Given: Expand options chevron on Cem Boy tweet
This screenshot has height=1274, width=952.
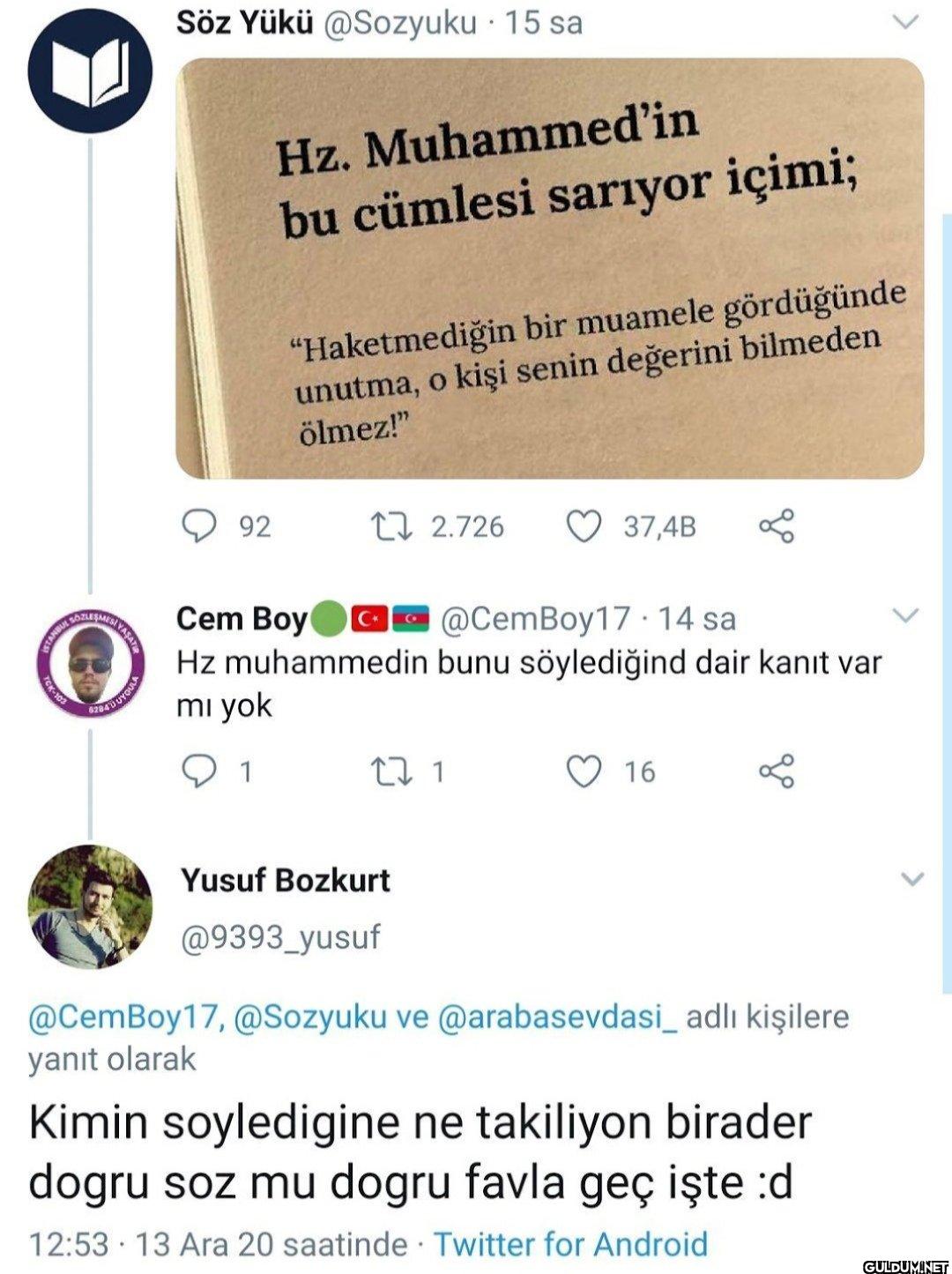Looking at the screenshot, I should tap(907, 615).
